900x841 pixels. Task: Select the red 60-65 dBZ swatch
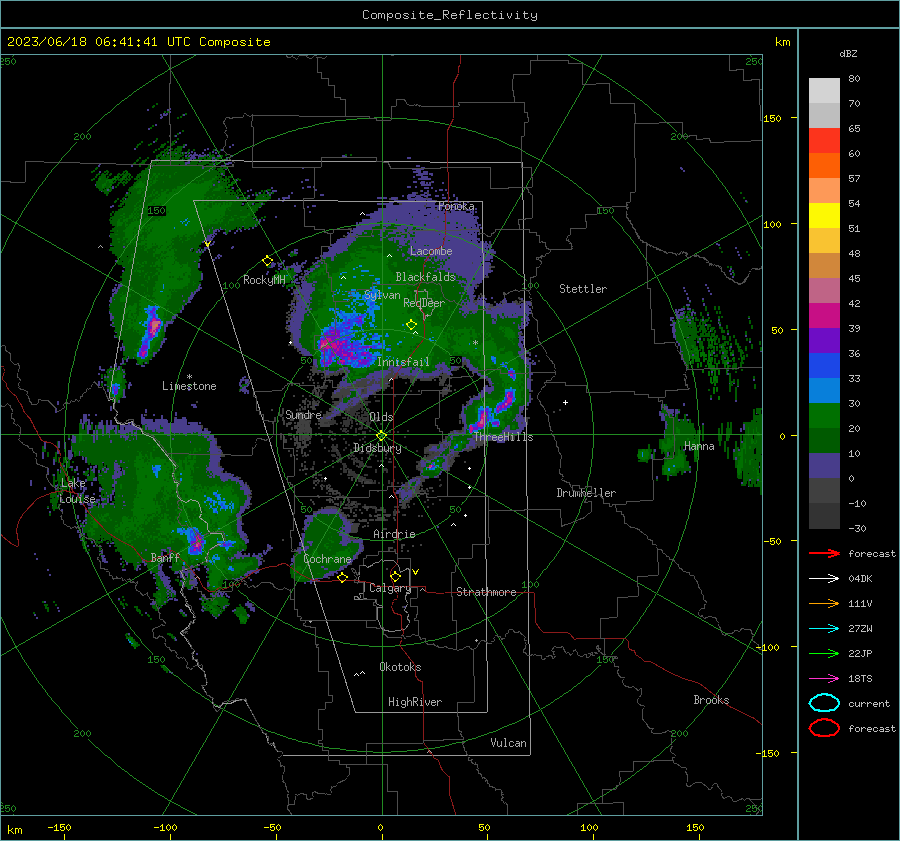824,140
